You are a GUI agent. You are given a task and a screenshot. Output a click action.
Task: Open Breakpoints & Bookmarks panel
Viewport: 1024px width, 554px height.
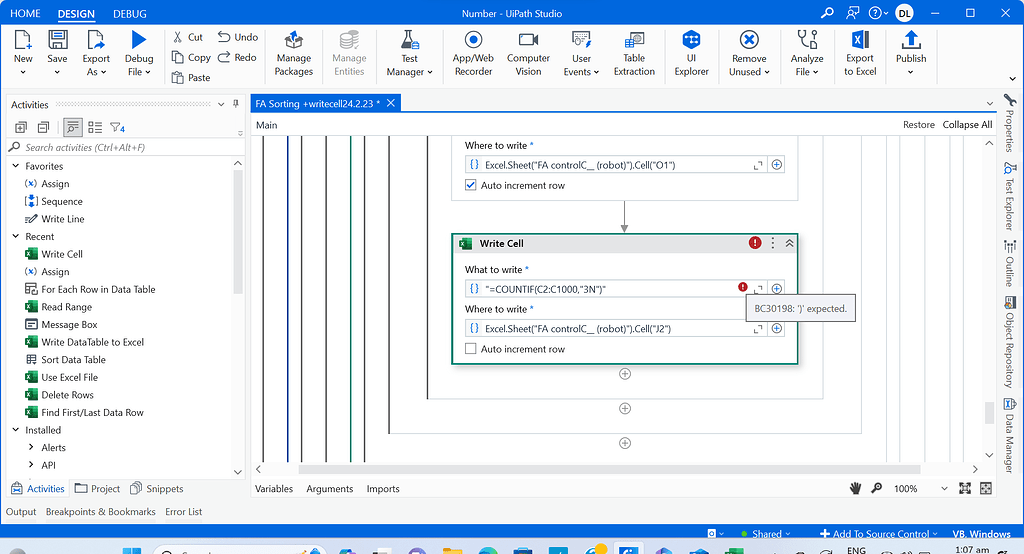[101, 512]
